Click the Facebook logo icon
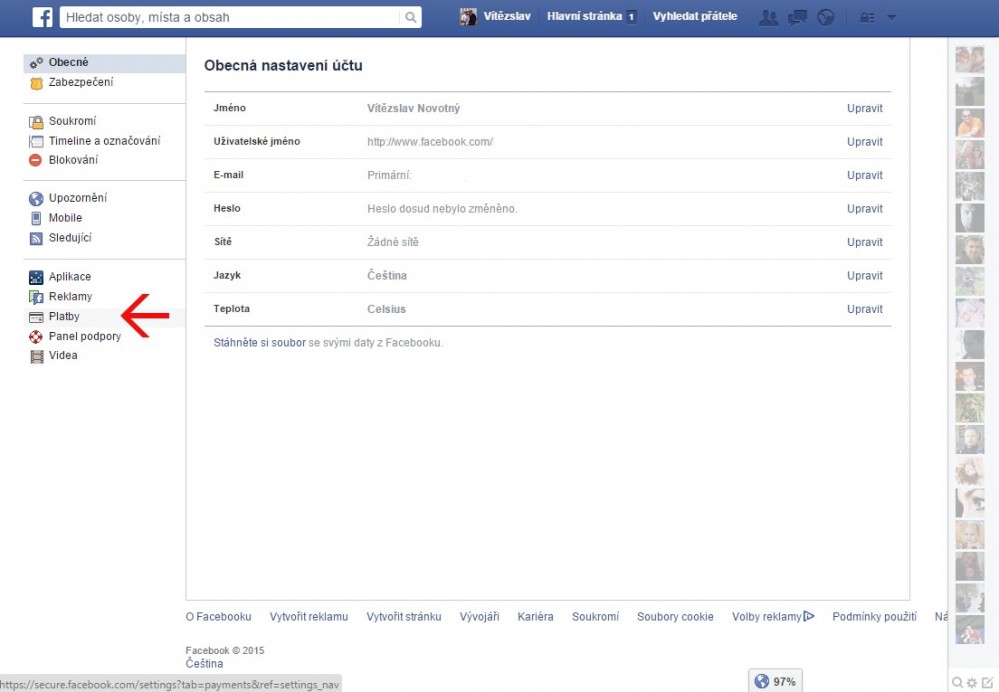The width and height of the screenshot is (999, 692). coord(42,17)
